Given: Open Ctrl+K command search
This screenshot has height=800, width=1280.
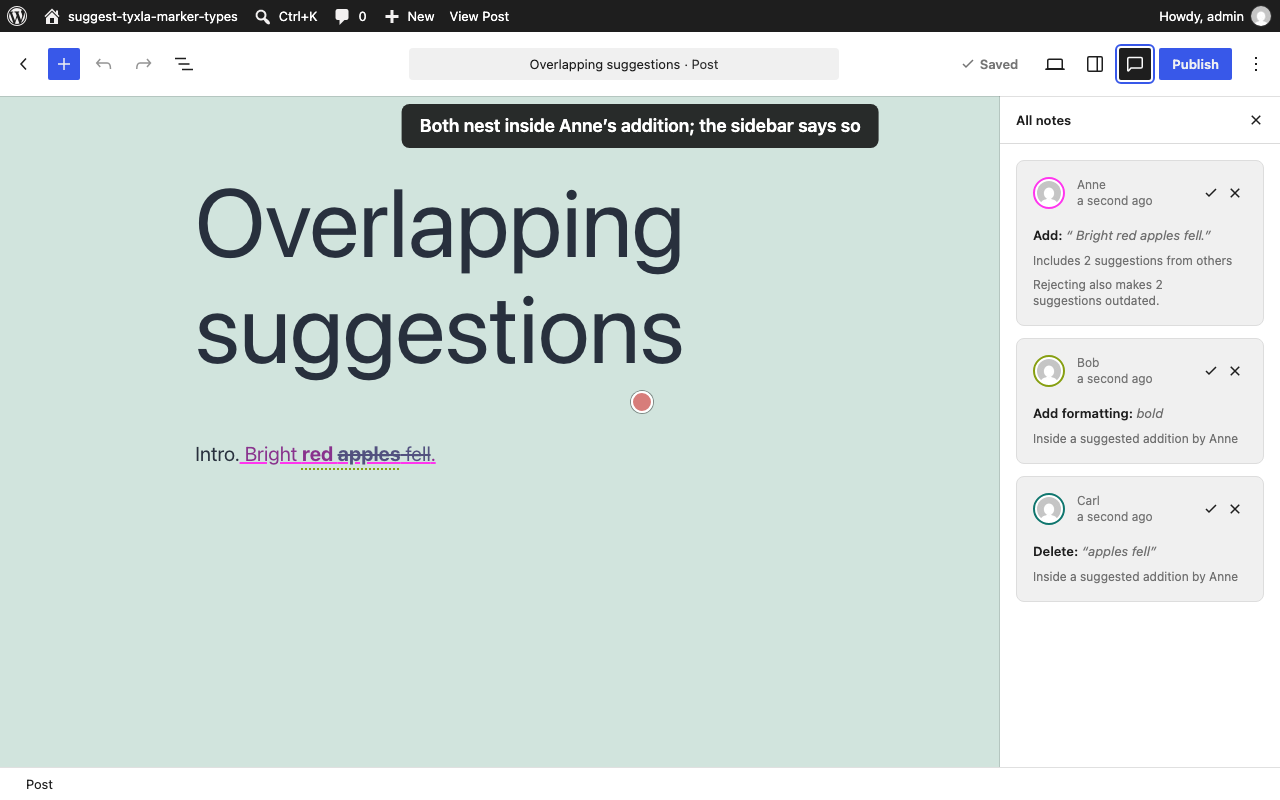Looking at the screenshot, I should click(x=286, y=16).
